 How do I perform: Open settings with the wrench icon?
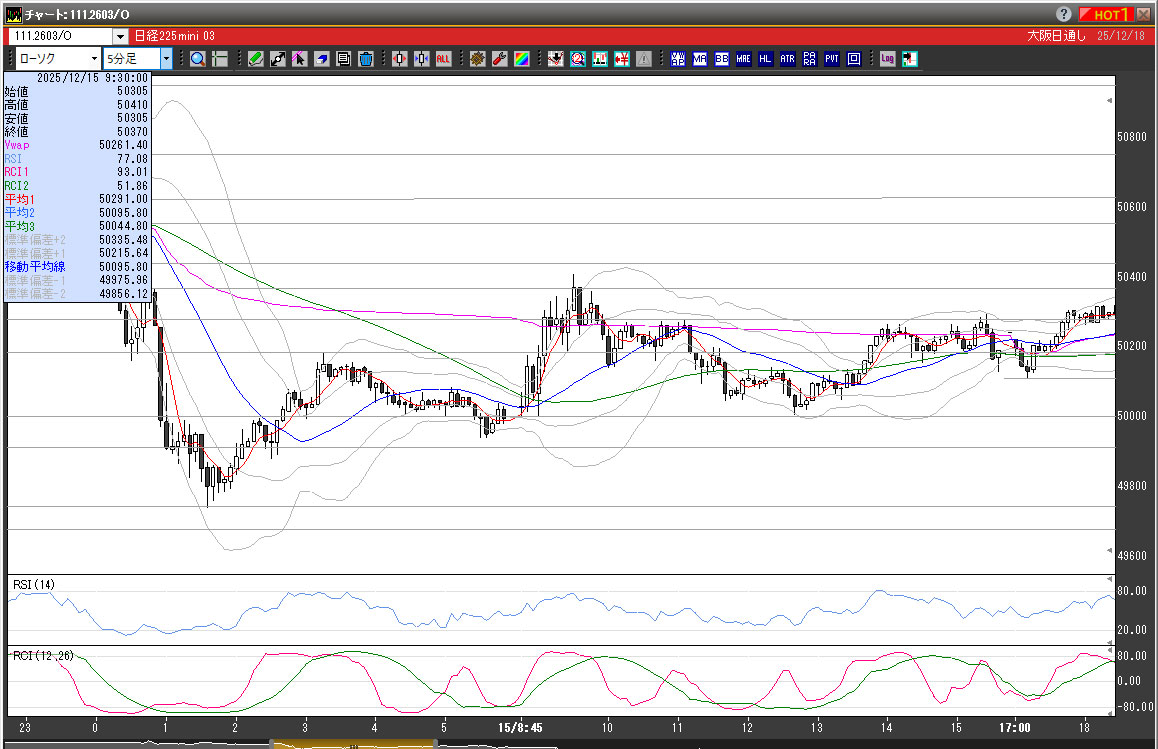[500, 59]
